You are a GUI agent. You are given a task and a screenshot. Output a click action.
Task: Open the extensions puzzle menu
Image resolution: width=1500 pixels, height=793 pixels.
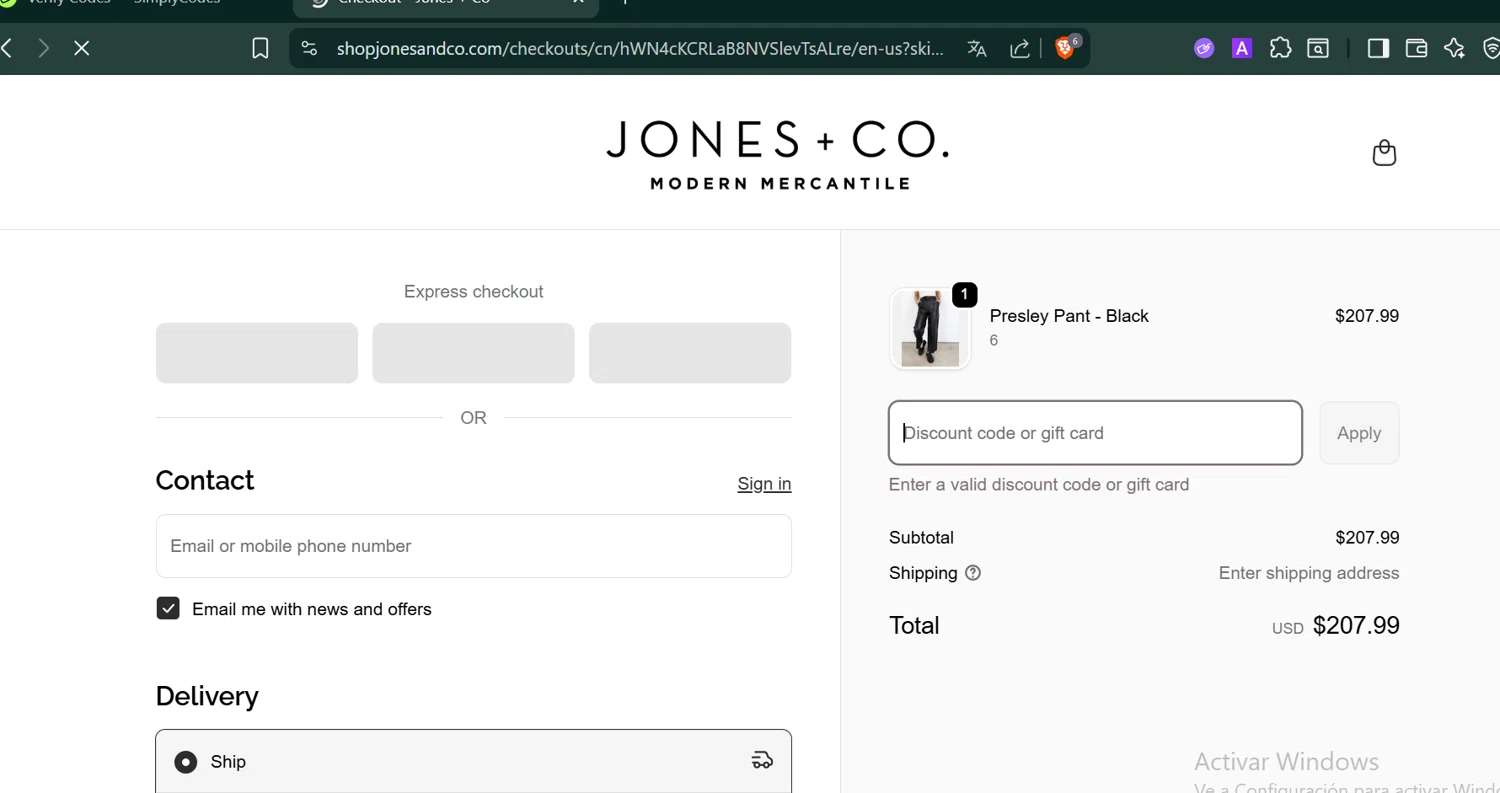pos(1280,48)
